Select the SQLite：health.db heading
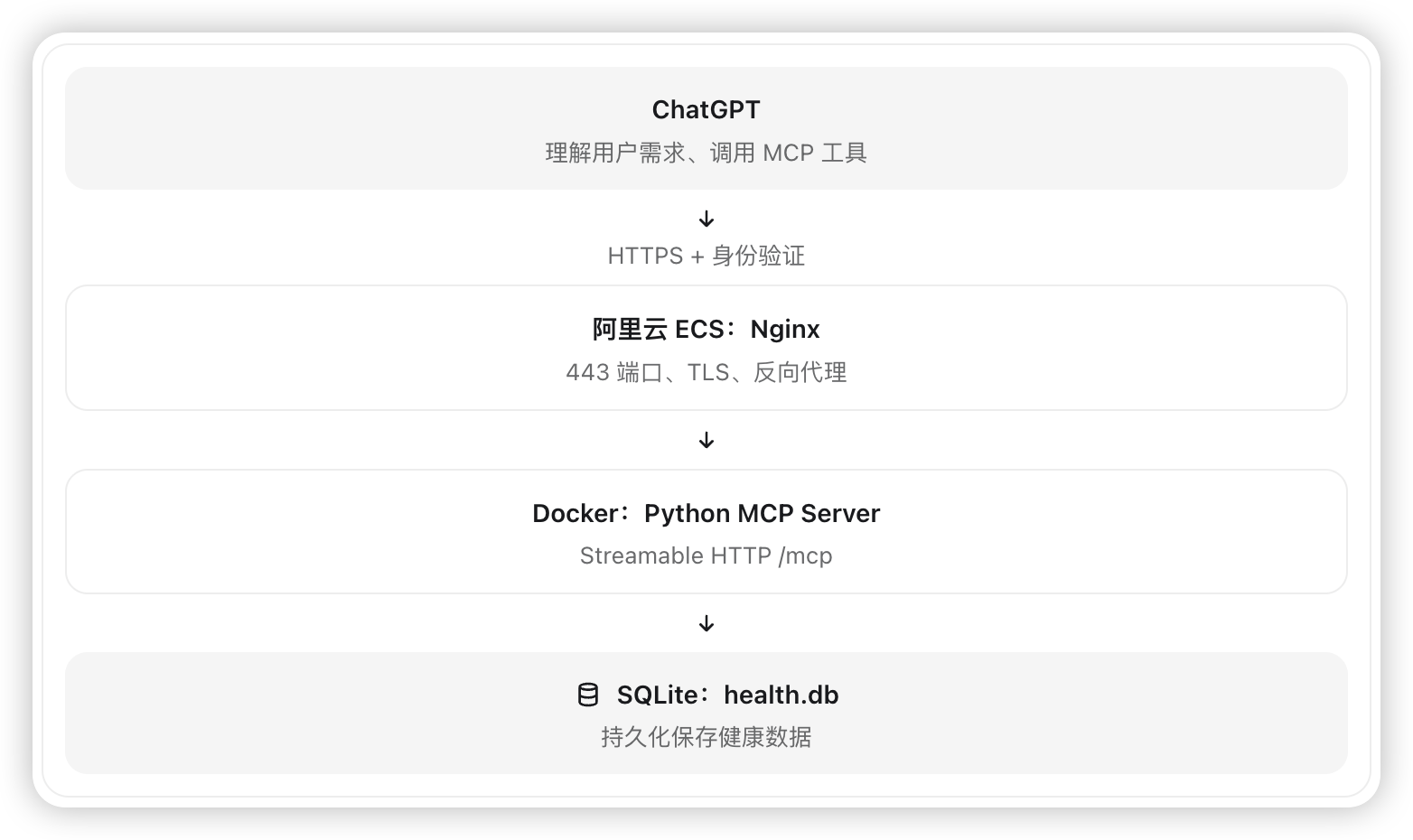Image resolution: width=1413 pixels, height=840 pixels. pos(727,695)
